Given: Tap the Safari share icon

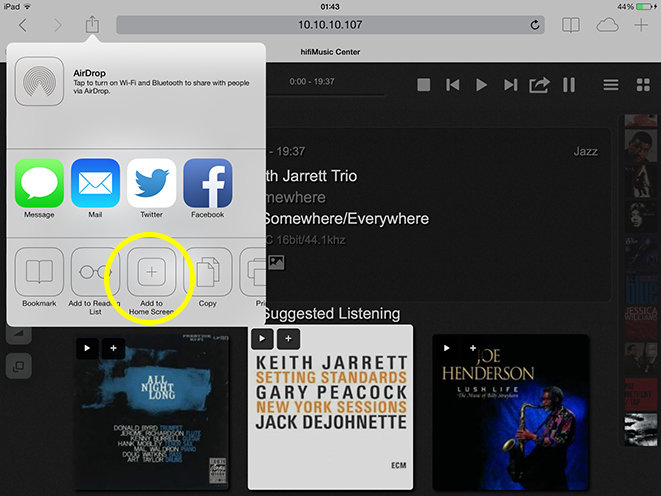Looking at the screenshot, I should (x=92, y=24).
